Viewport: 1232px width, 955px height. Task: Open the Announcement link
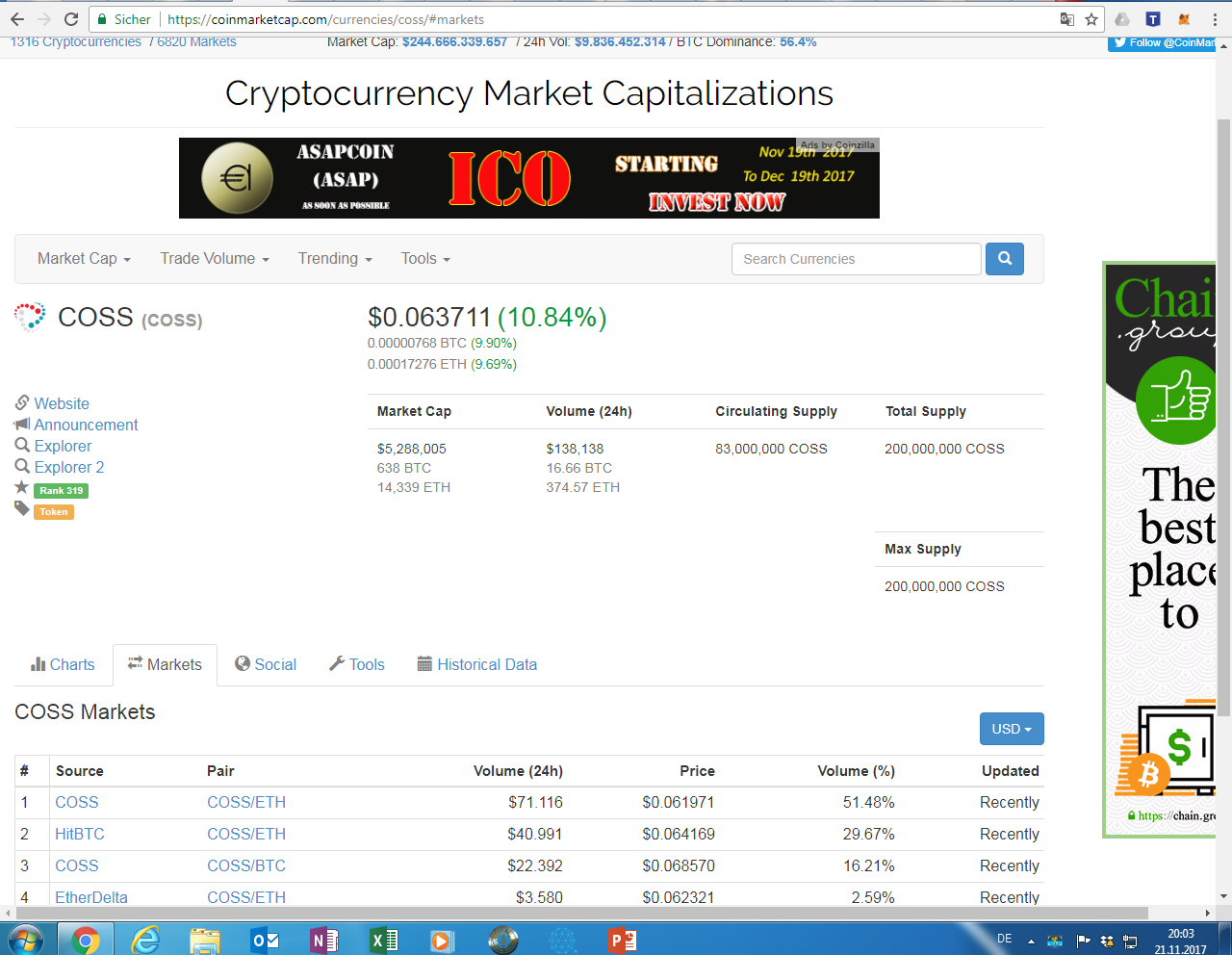[x=87, y=425]
